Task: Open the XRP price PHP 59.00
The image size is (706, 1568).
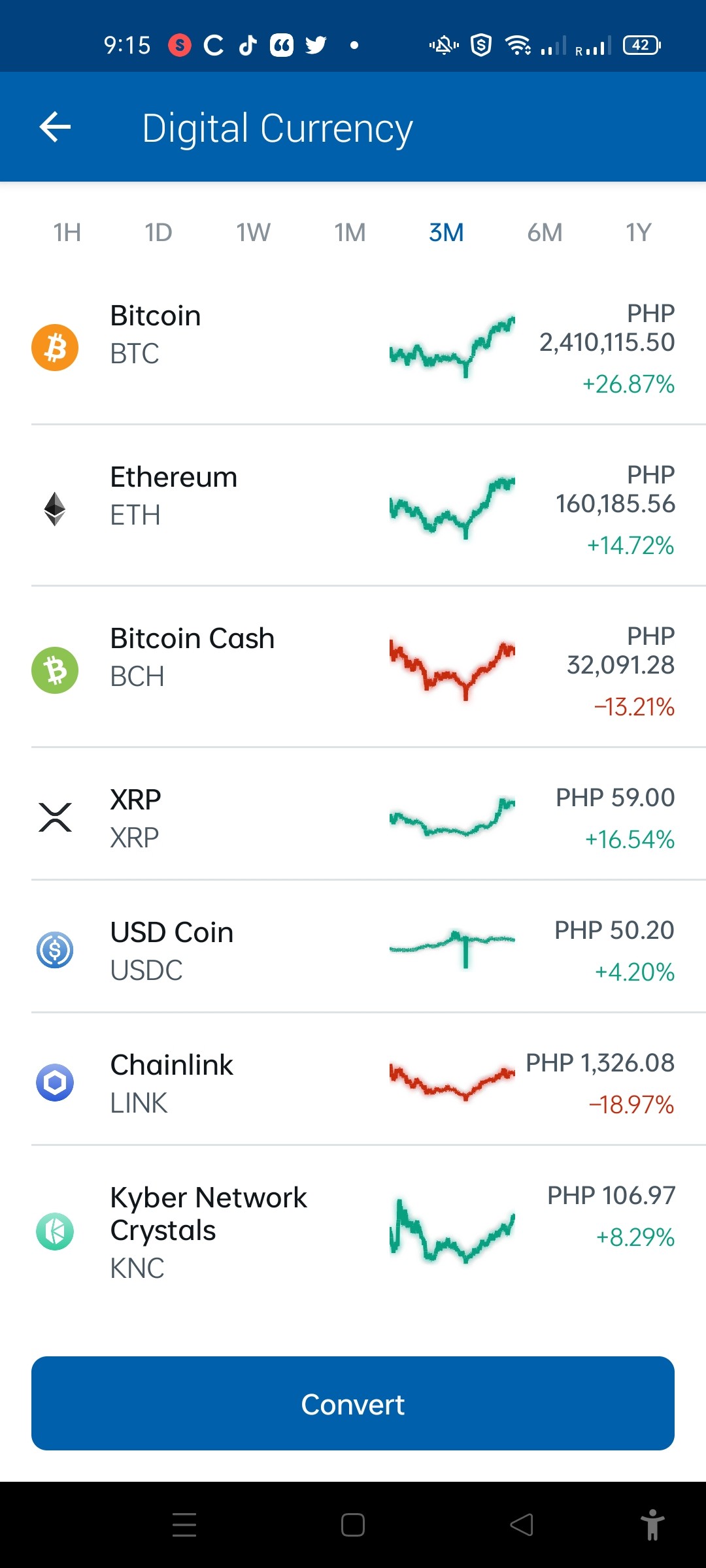Action: coord(615,798)
